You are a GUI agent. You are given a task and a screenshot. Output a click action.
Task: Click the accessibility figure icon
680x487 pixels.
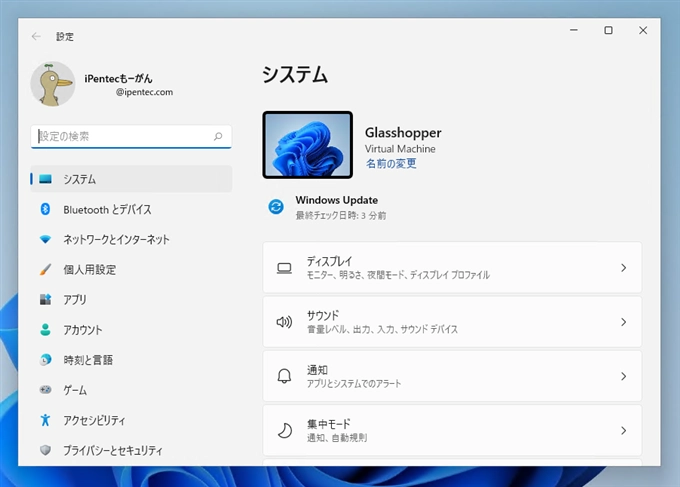tap(45, 420)
